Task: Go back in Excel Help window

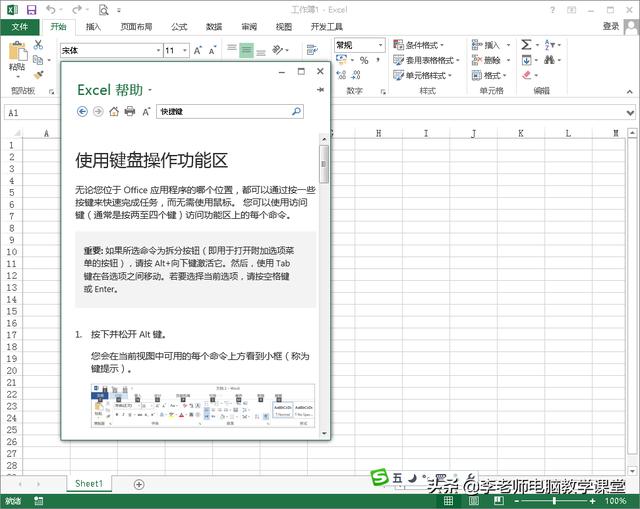Action: [82, 111]
